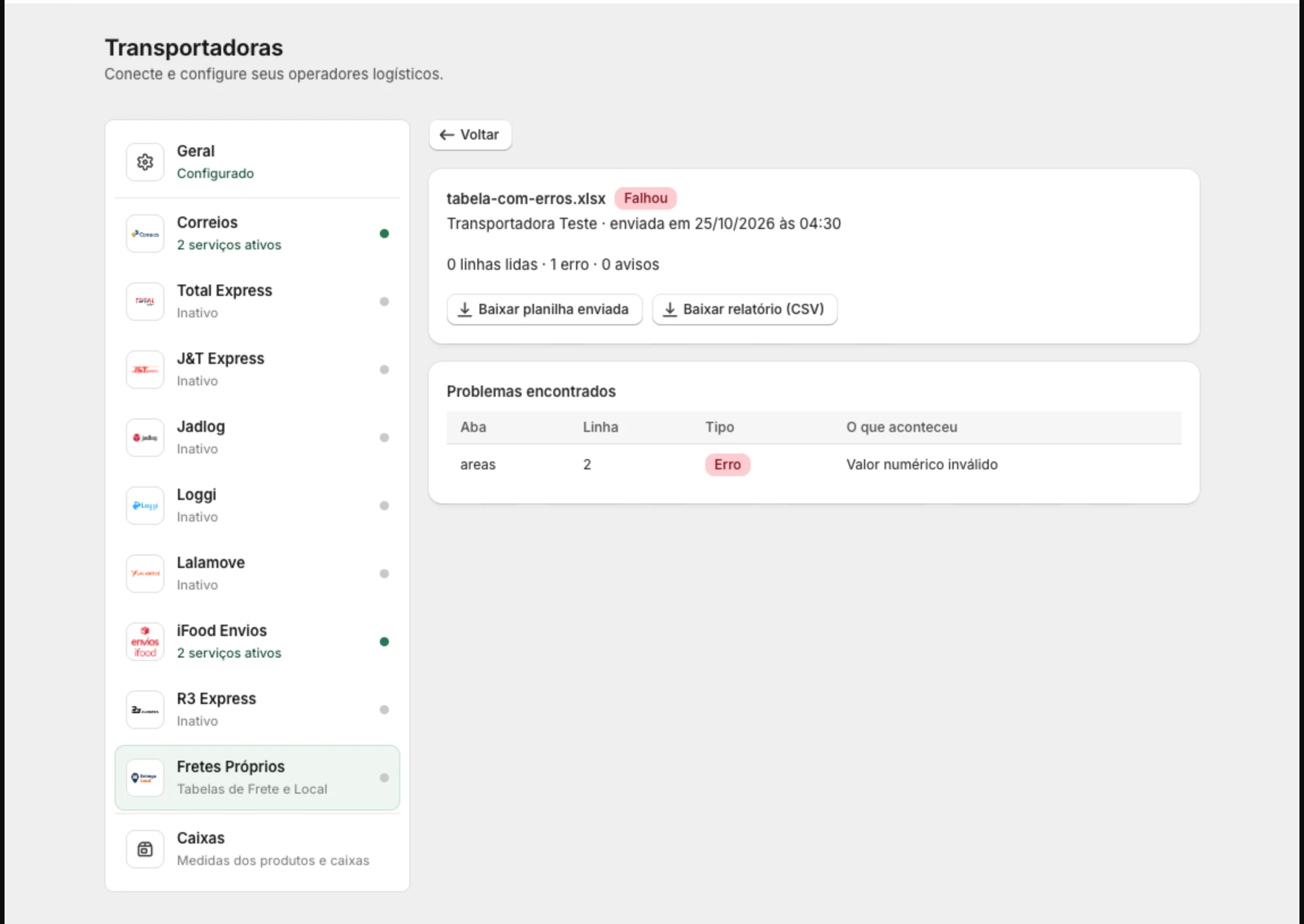1304x924 pixels.
Task: Click the 'Linha' column header
Action: click(600, 427)
